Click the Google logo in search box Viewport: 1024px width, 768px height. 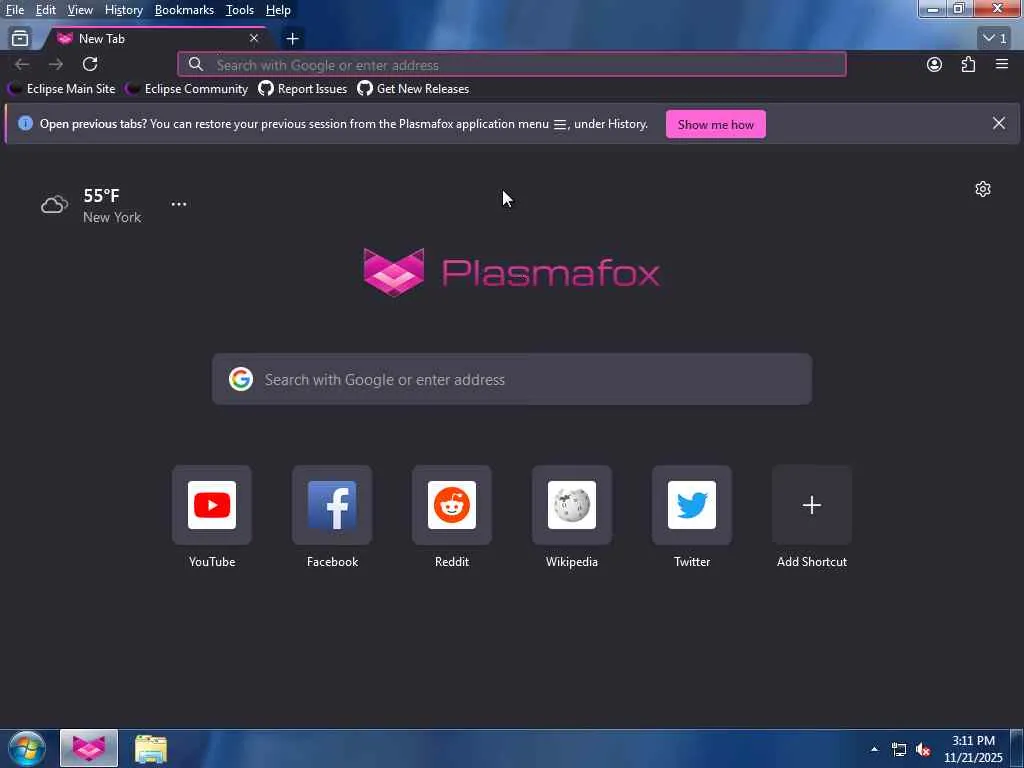click(241, 379)
